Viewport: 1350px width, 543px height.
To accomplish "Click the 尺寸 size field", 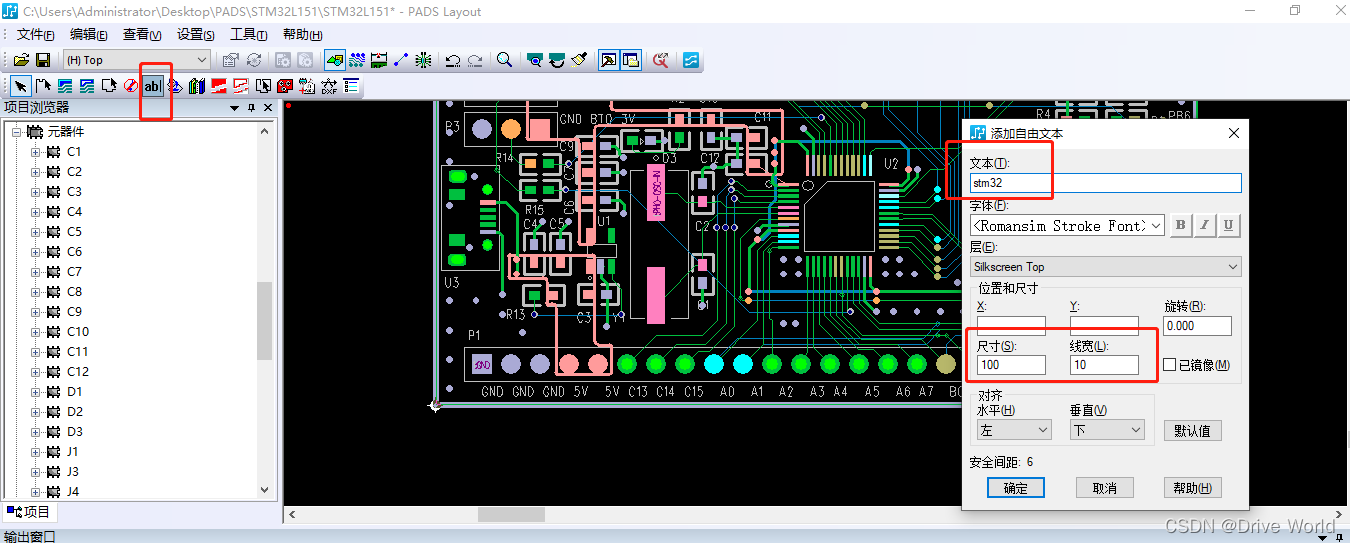I will click(1011, 365).
